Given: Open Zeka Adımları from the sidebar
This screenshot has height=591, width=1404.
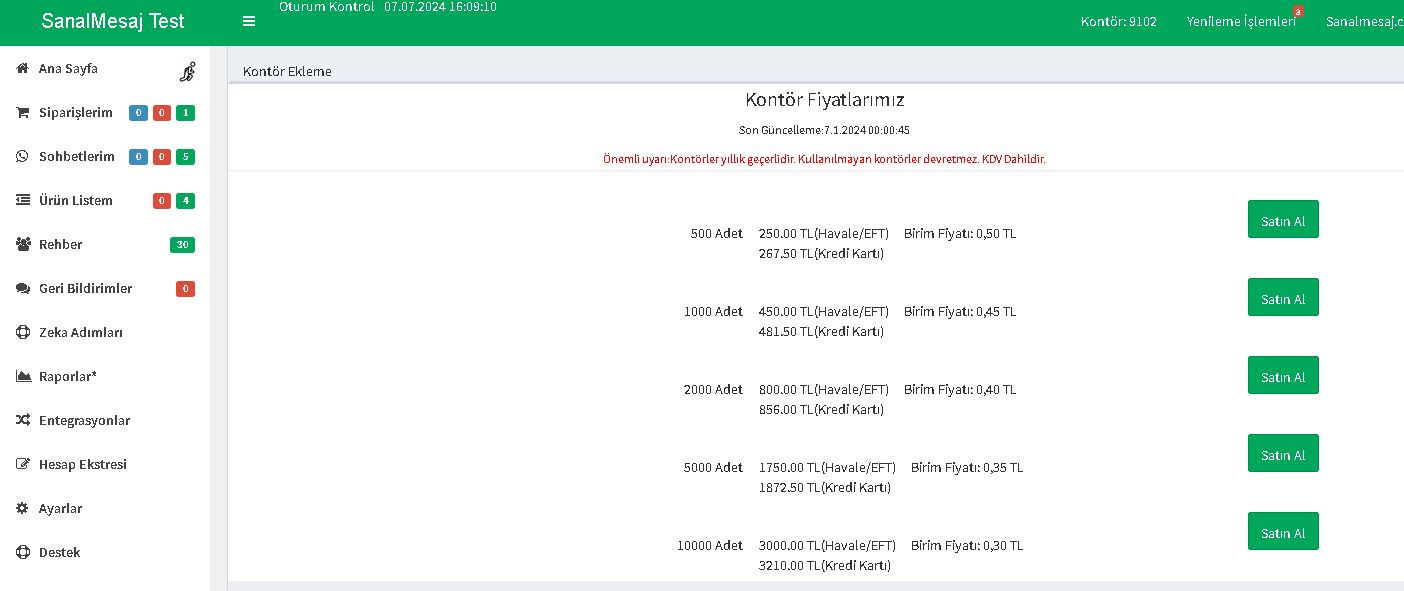Looking at the screenshot, I should (x=80, y=333).
